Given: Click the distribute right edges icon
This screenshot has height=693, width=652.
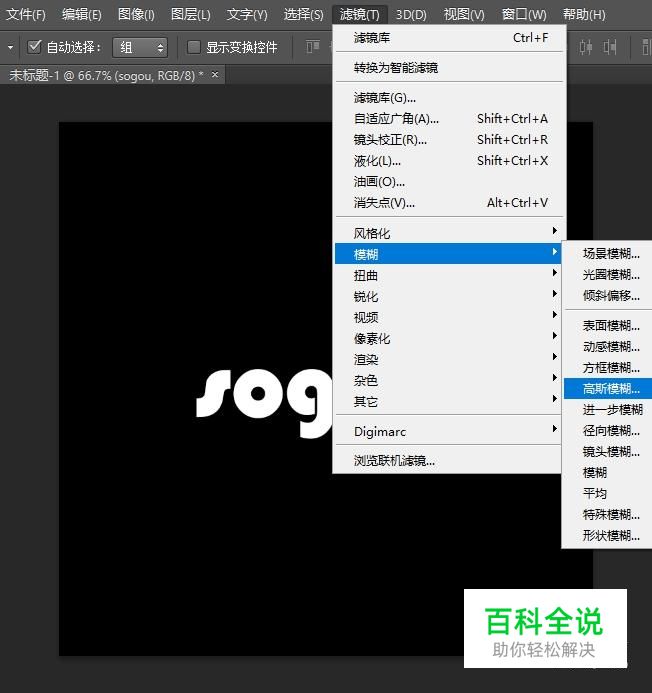Looking at the screenshot, I should click(x=610, y=46).
